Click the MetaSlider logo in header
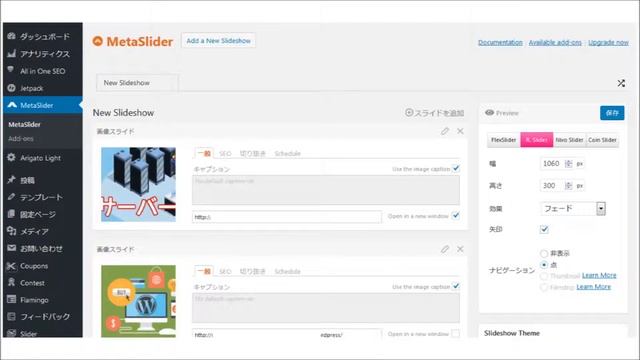Image resolution: width=640 pixels, height=360 pixels. coord(133,41)
